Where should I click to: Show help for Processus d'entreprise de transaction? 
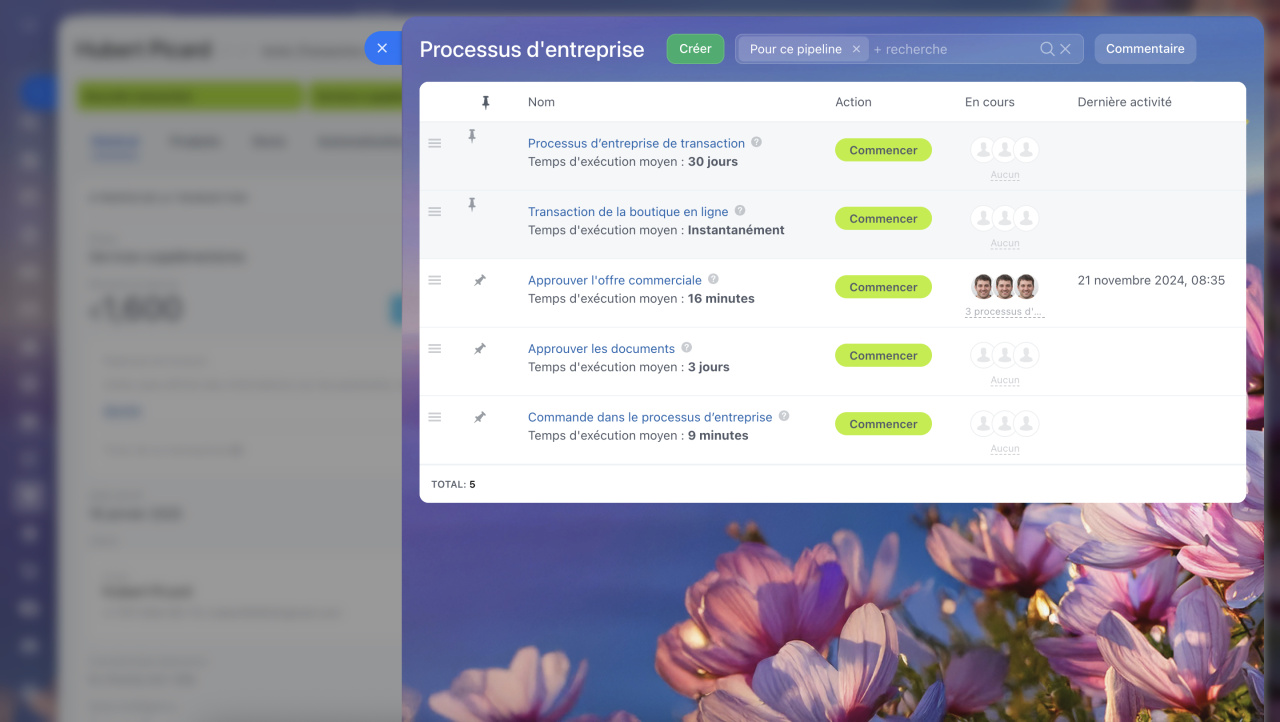click(756, 142)
